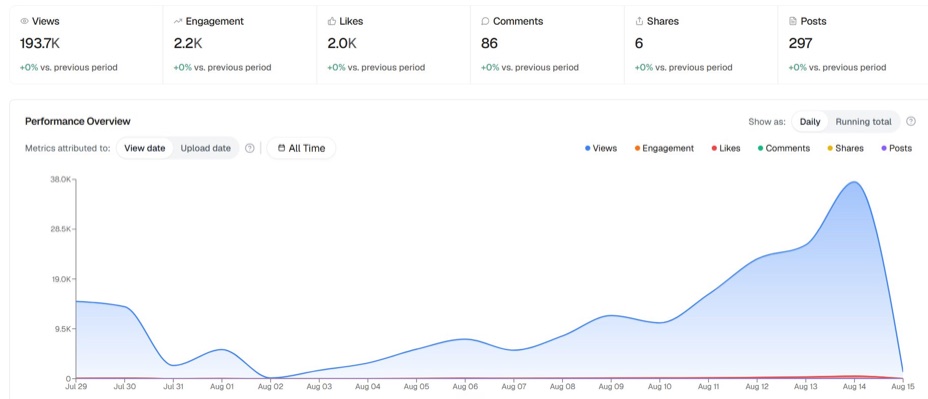Click the Comments bubble icon
This screenshot has height=399, width=928.
pos(485,21)
